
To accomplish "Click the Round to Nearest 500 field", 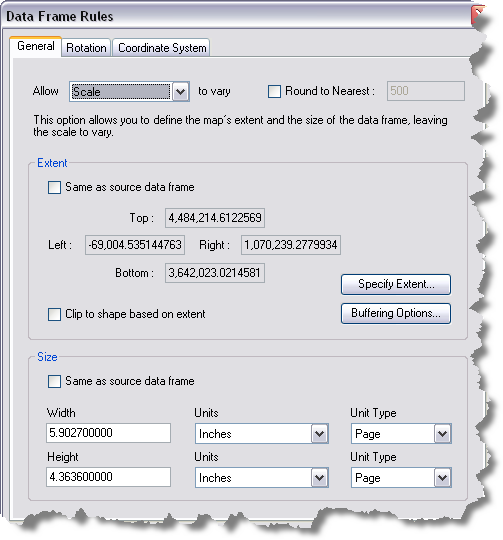I will point(426,91).
